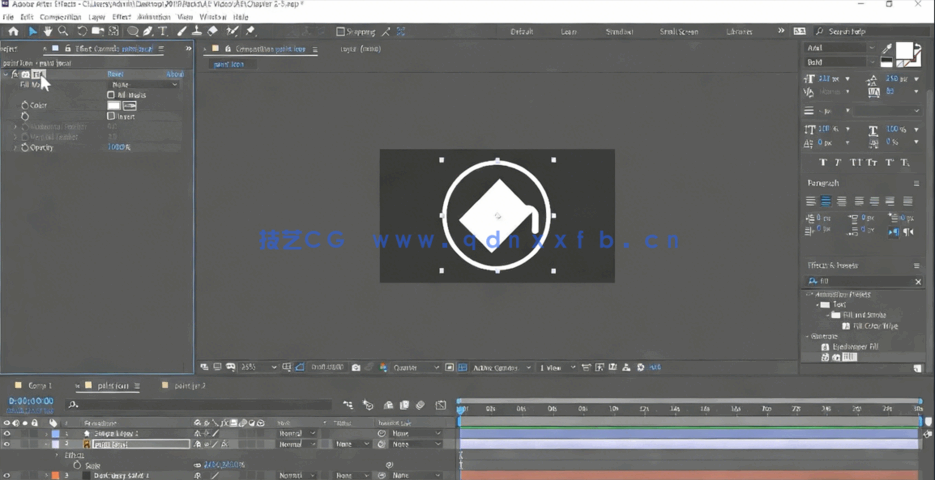
Task: Open the Composition menu
Action: coord(60,17)
